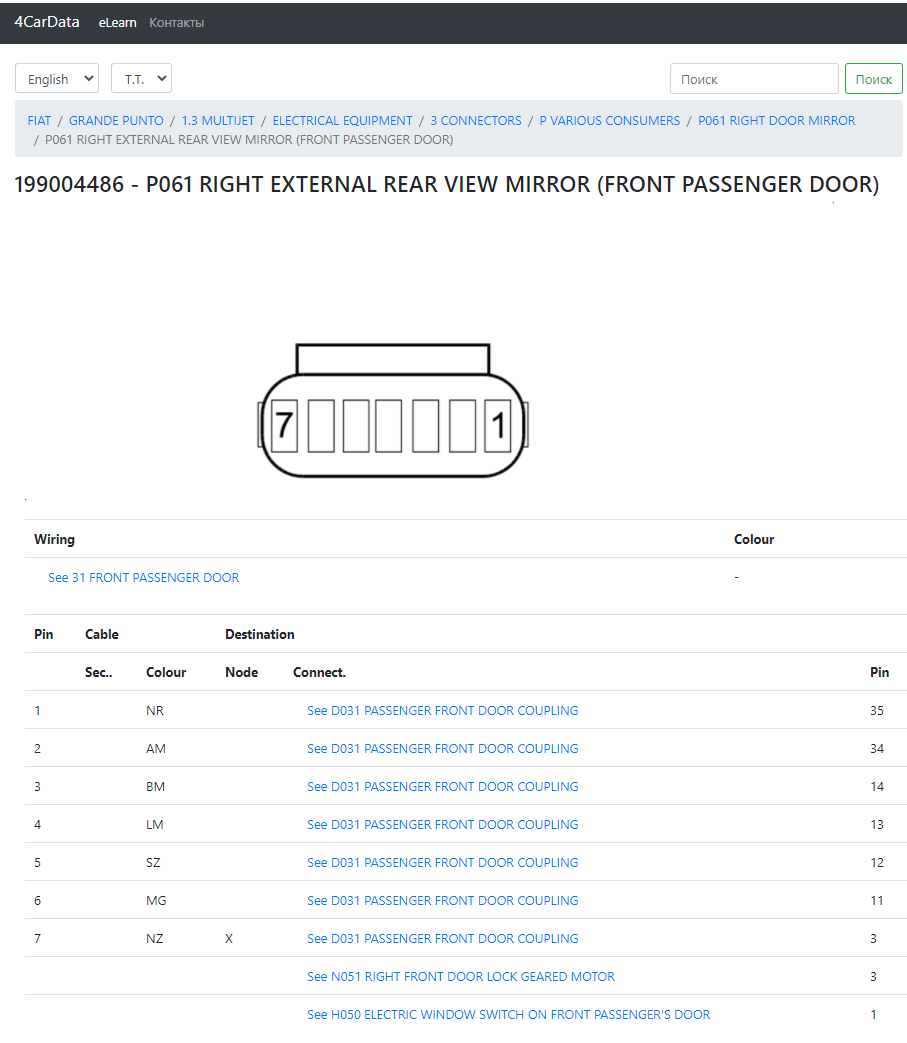Select the NR cable colour cell

point(155,710)
